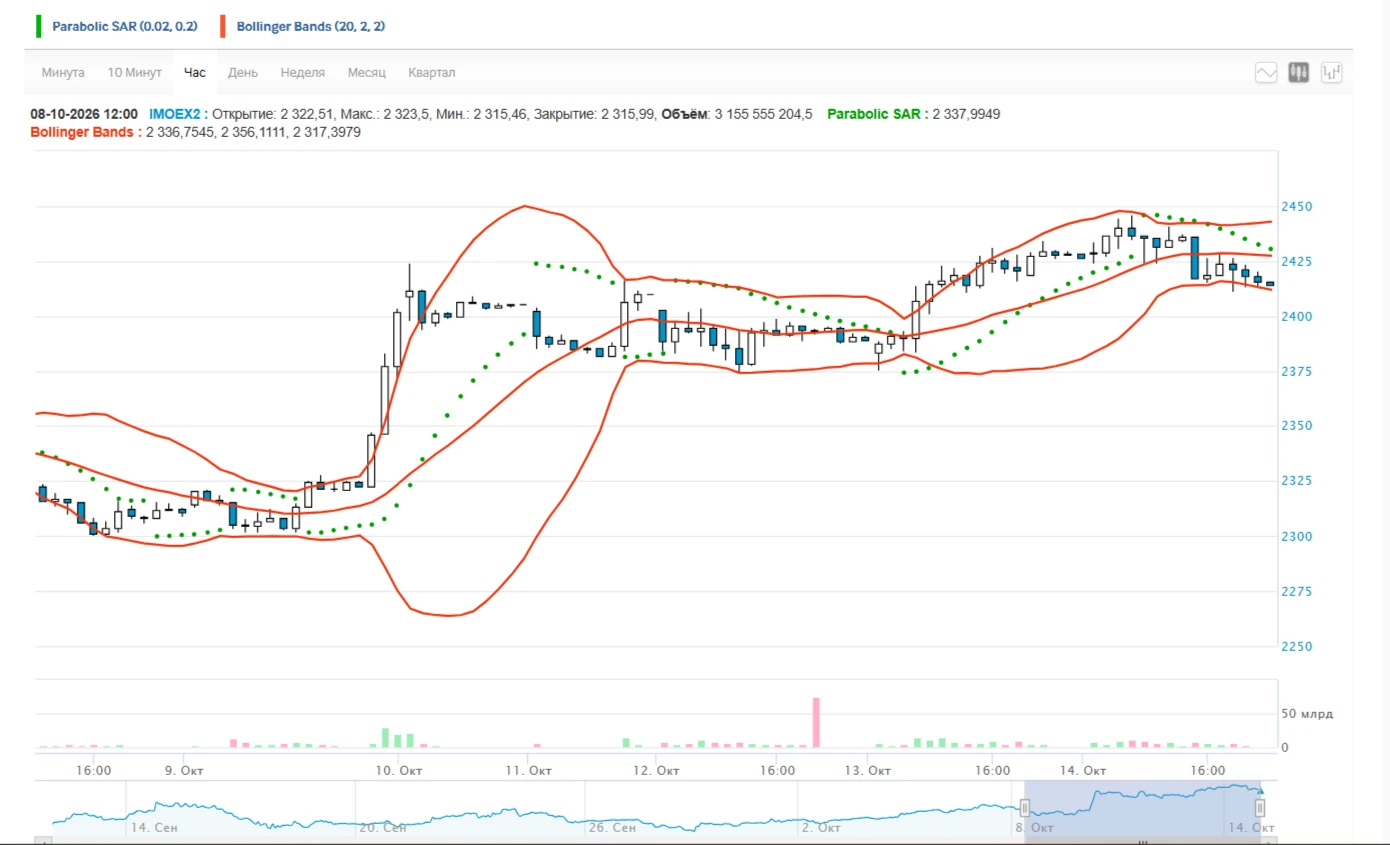
Task: Switch chart to line type icon
Action: (1266, 72)
